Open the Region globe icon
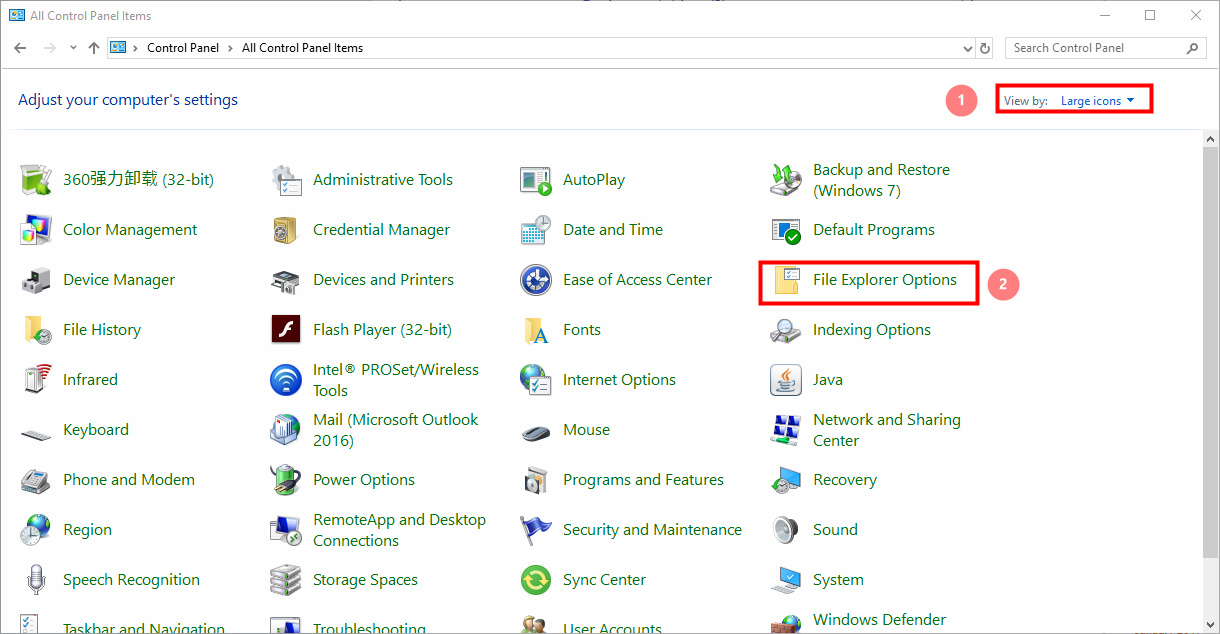 coord(36,530)
